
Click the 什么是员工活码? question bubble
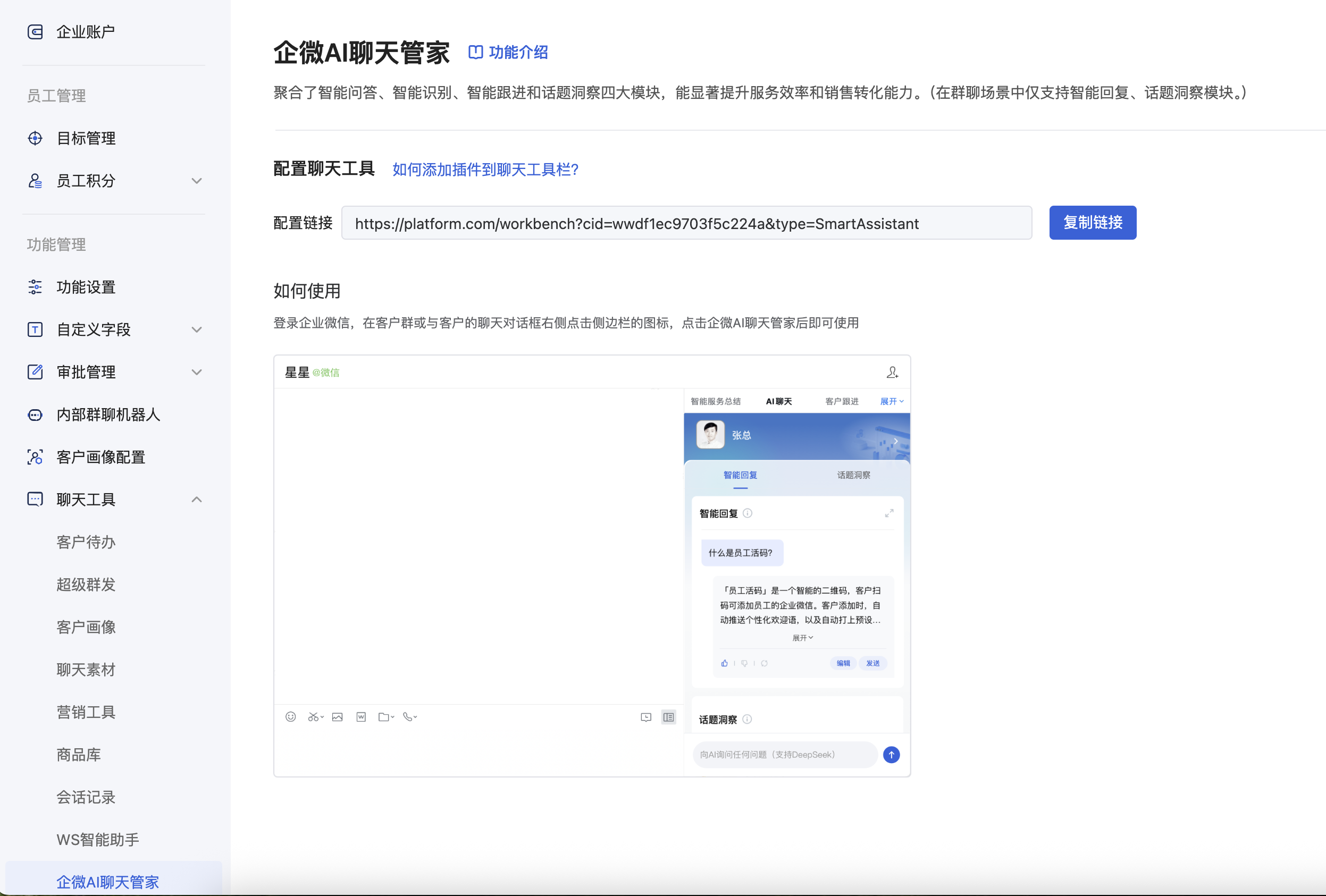742,553
